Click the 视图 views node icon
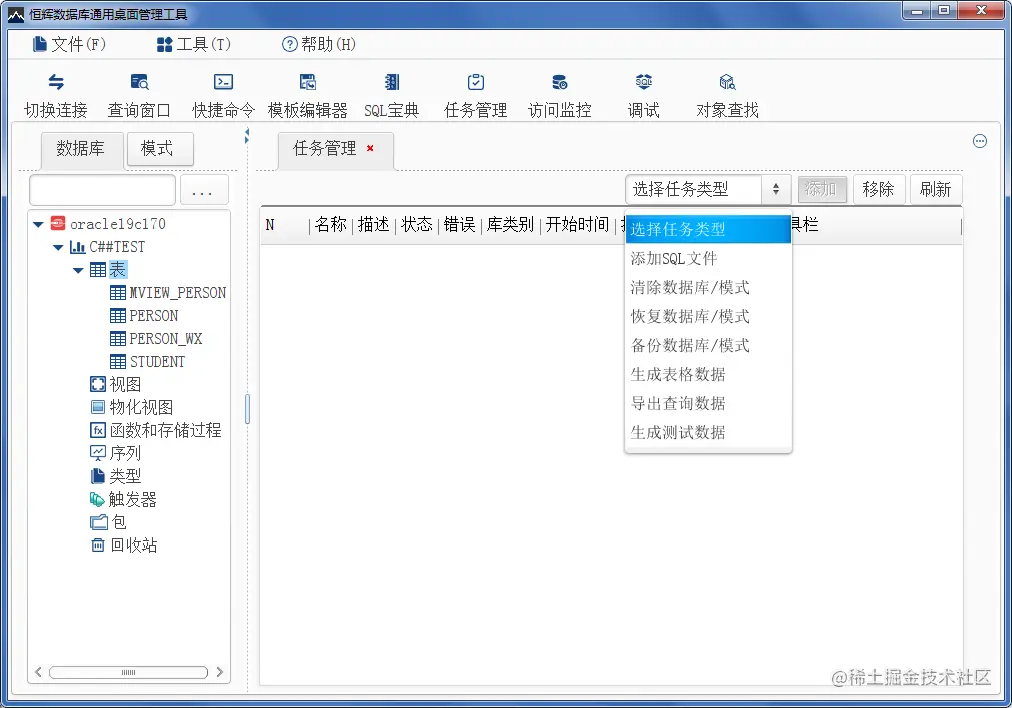This screenshot has width=1012, height=708. click(x=97, y=384)
